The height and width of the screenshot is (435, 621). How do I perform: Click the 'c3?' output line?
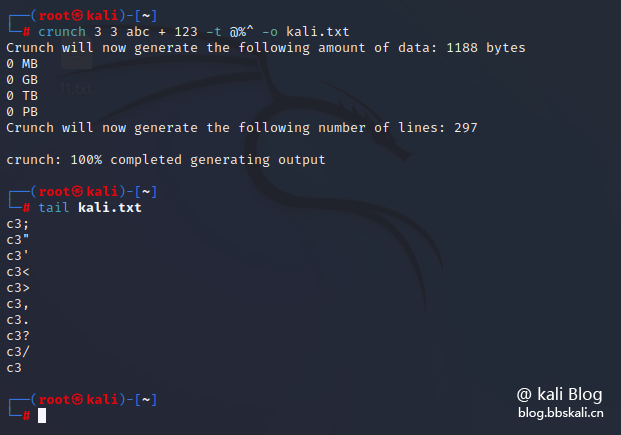18,335
